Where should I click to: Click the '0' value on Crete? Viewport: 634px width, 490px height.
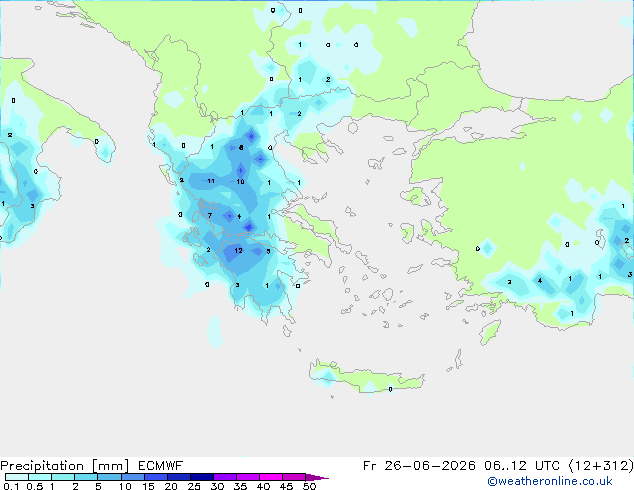pos(390,389)
